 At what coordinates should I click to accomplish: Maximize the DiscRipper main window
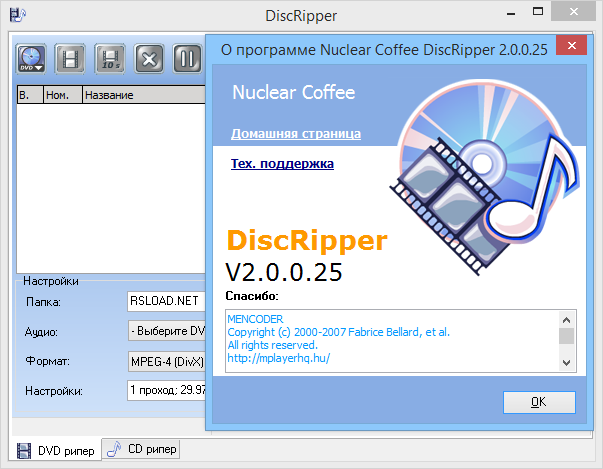point(538,12)
